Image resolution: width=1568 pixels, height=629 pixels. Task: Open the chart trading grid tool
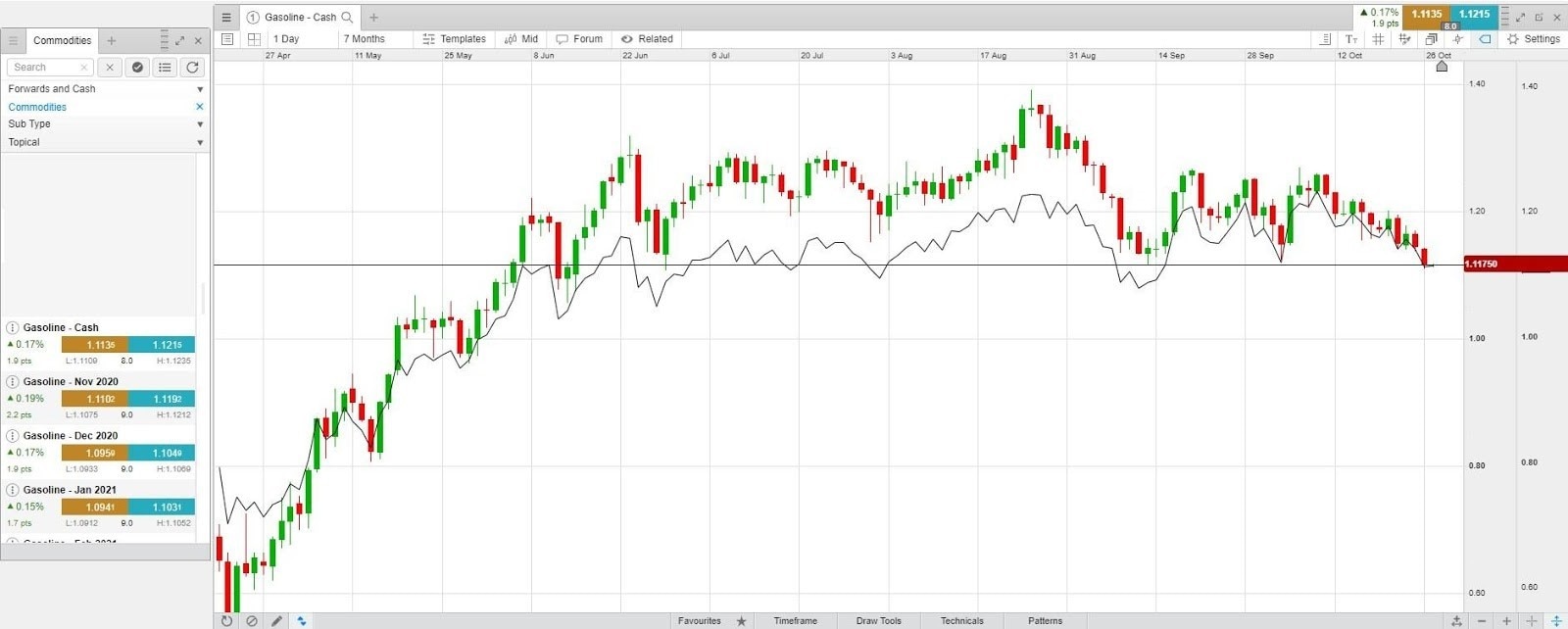click(1404, 39)
